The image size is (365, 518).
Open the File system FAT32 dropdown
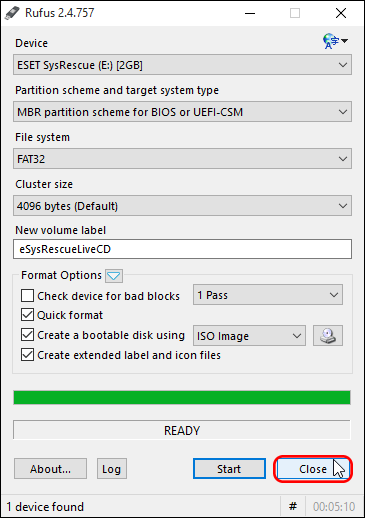coord(182,159)
